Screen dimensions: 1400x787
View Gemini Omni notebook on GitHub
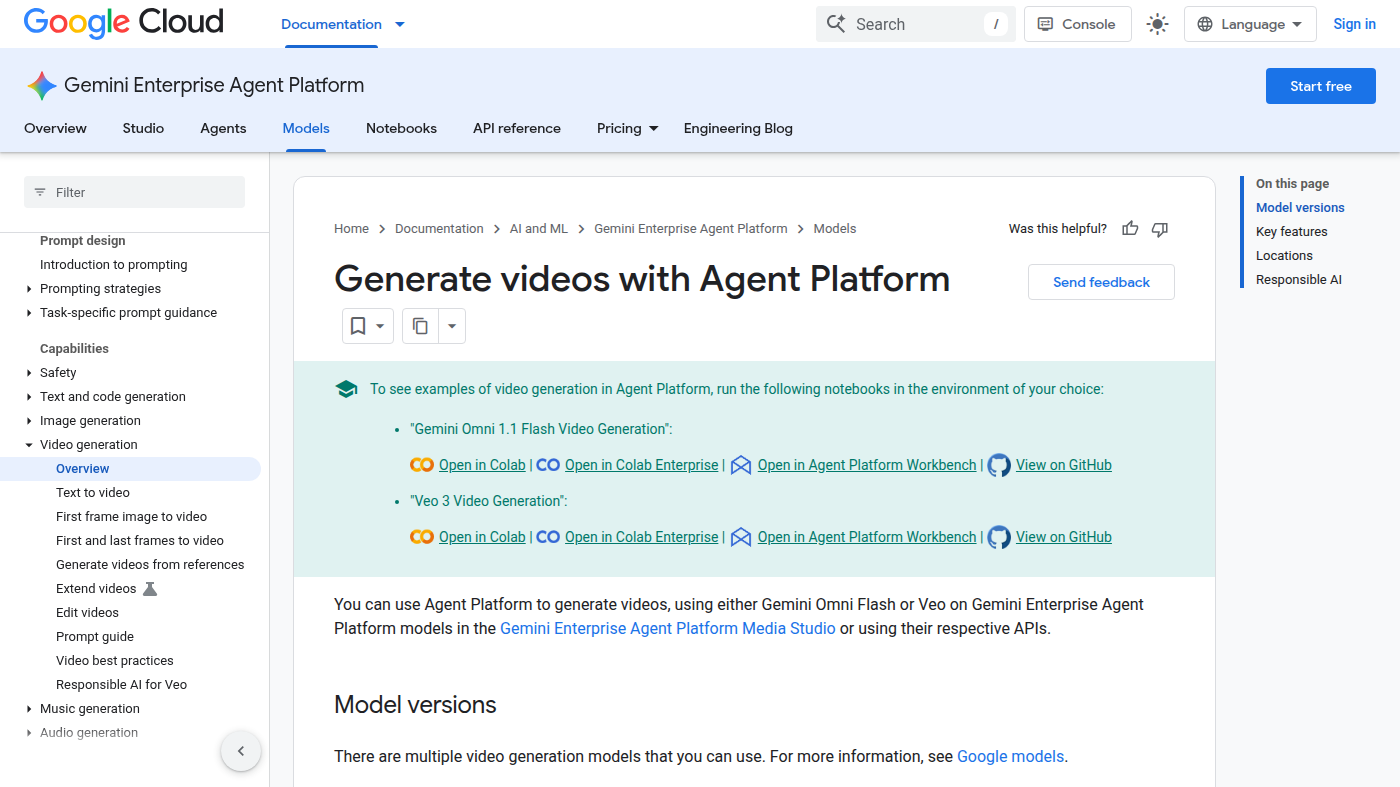[1064, 465]
